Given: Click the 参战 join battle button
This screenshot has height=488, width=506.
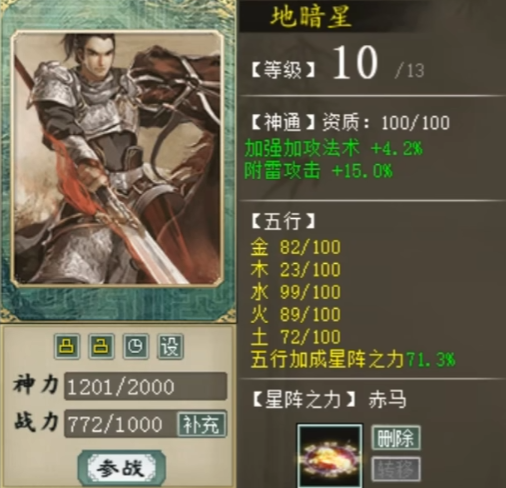Looking at the screenshot, I should (122, 468).
